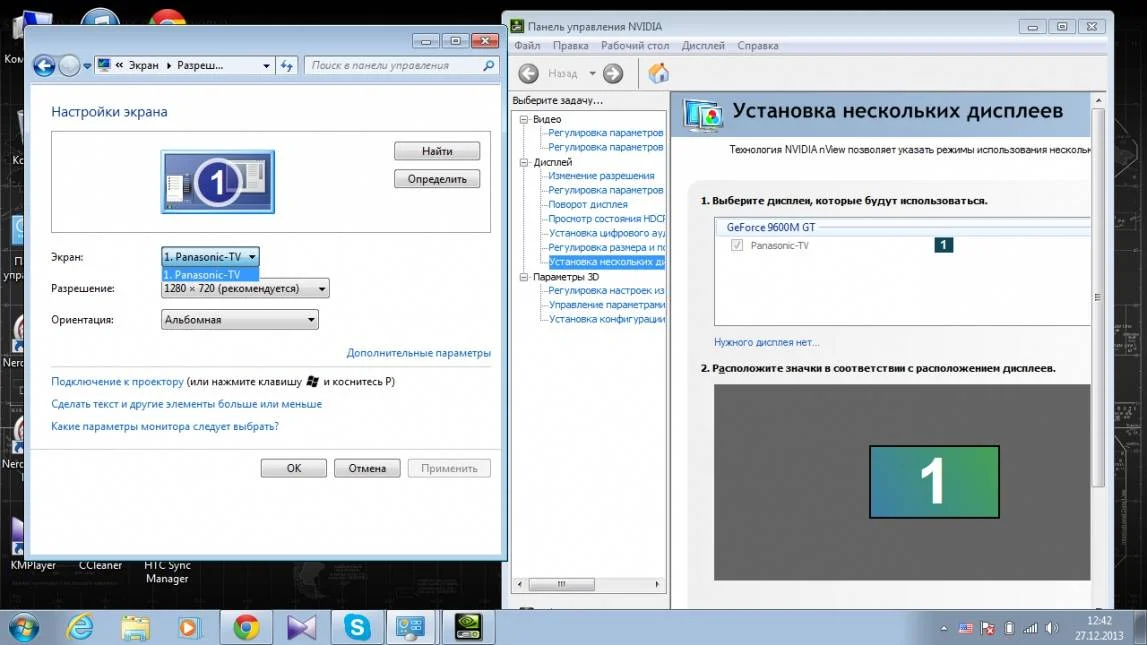Click the task tree horizontal scrollbar thumb

(561, 584)
